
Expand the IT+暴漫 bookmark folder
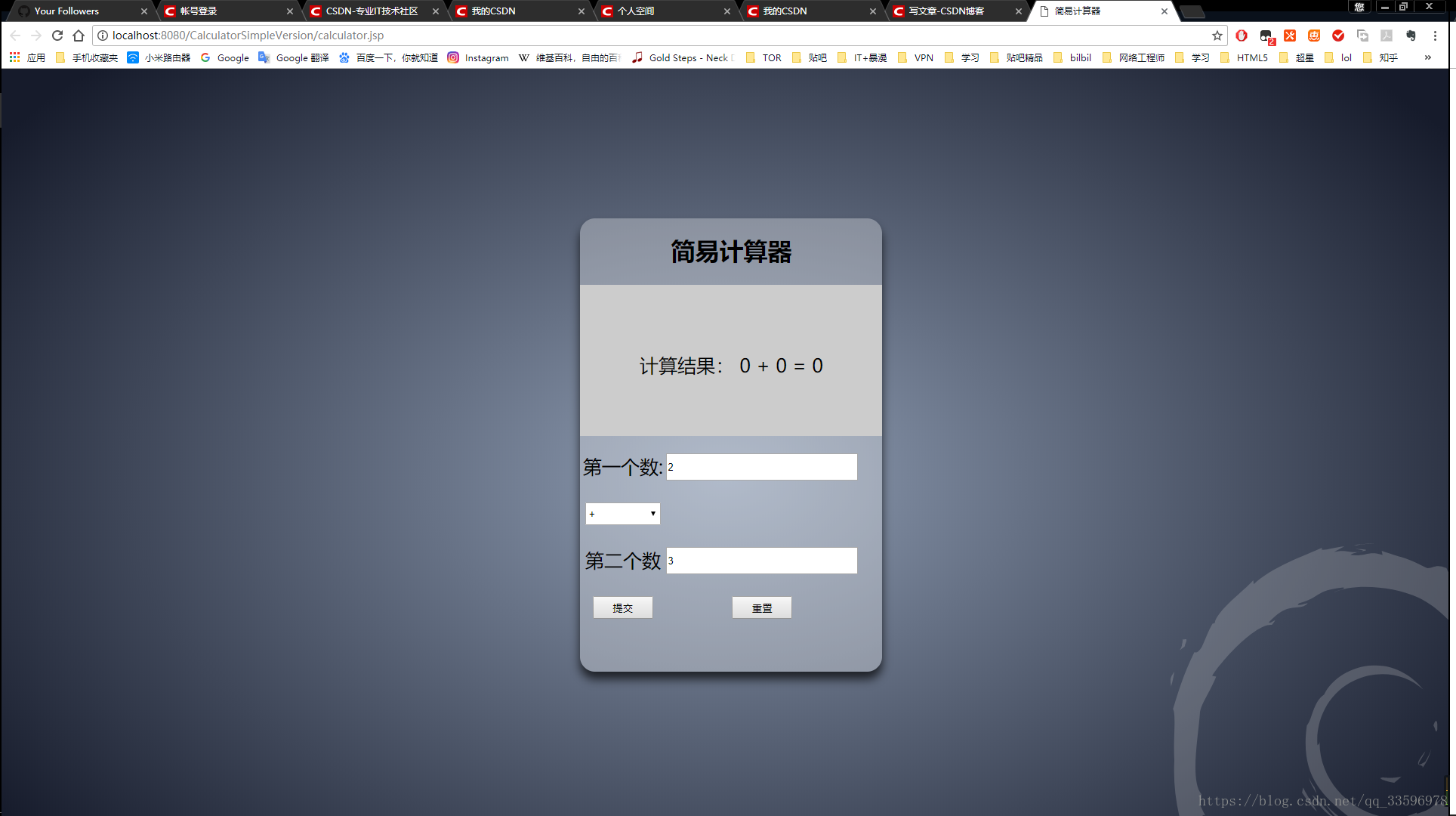[x=862, y=57]
